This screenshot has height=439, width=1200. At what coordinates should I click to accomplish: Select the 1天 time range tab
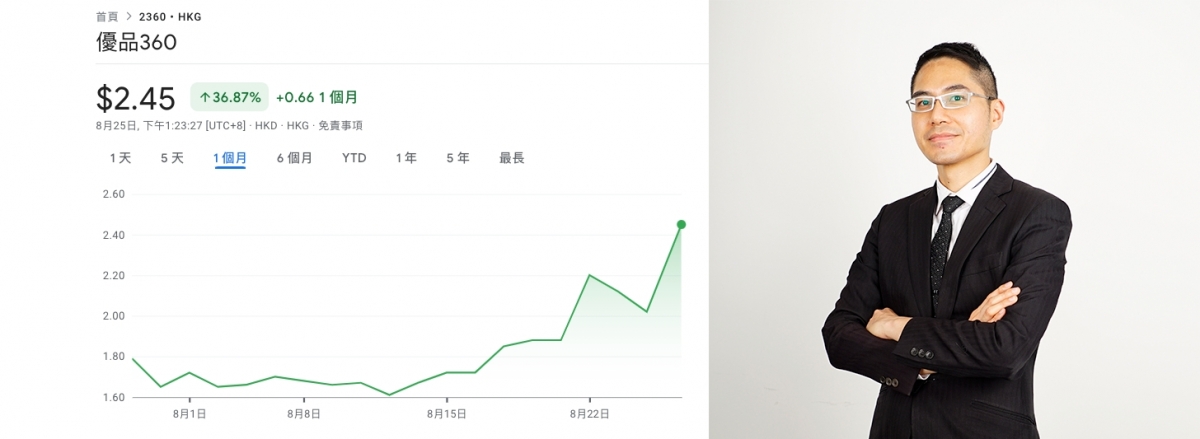click(x=120, y=158)
